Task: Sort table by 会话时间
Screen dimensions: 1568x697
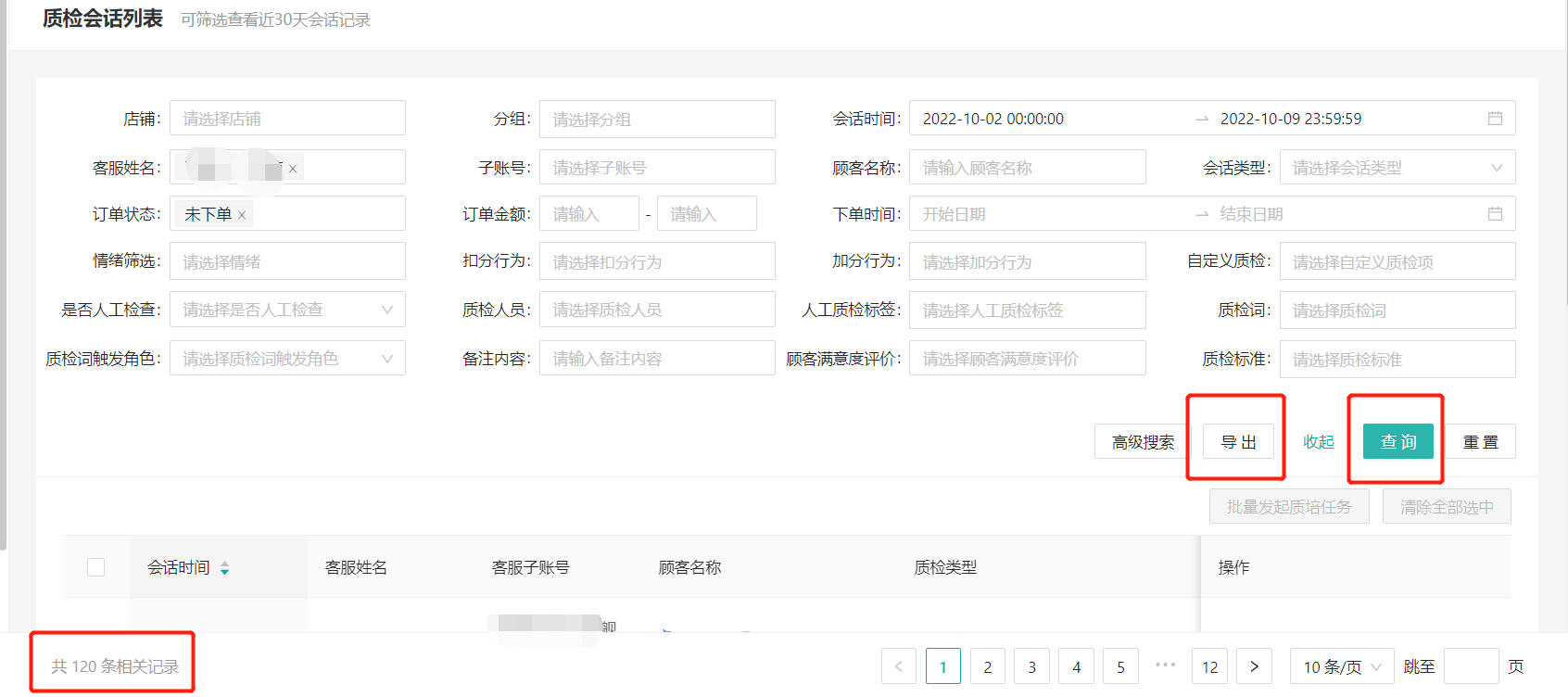Action: (224, 568)
